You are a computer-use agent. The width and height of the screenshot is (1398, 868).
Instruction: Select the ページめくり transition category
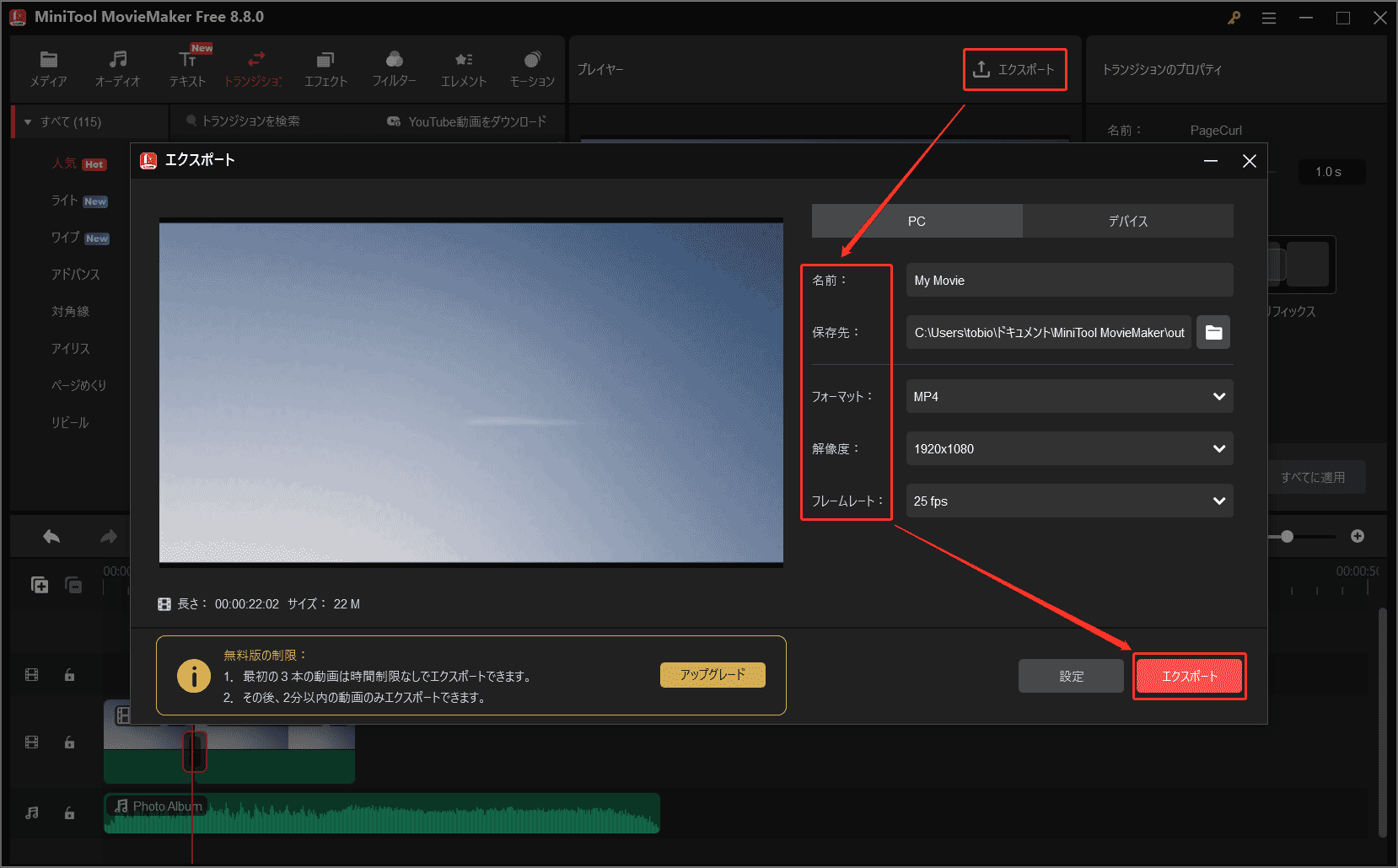(78, 386)
